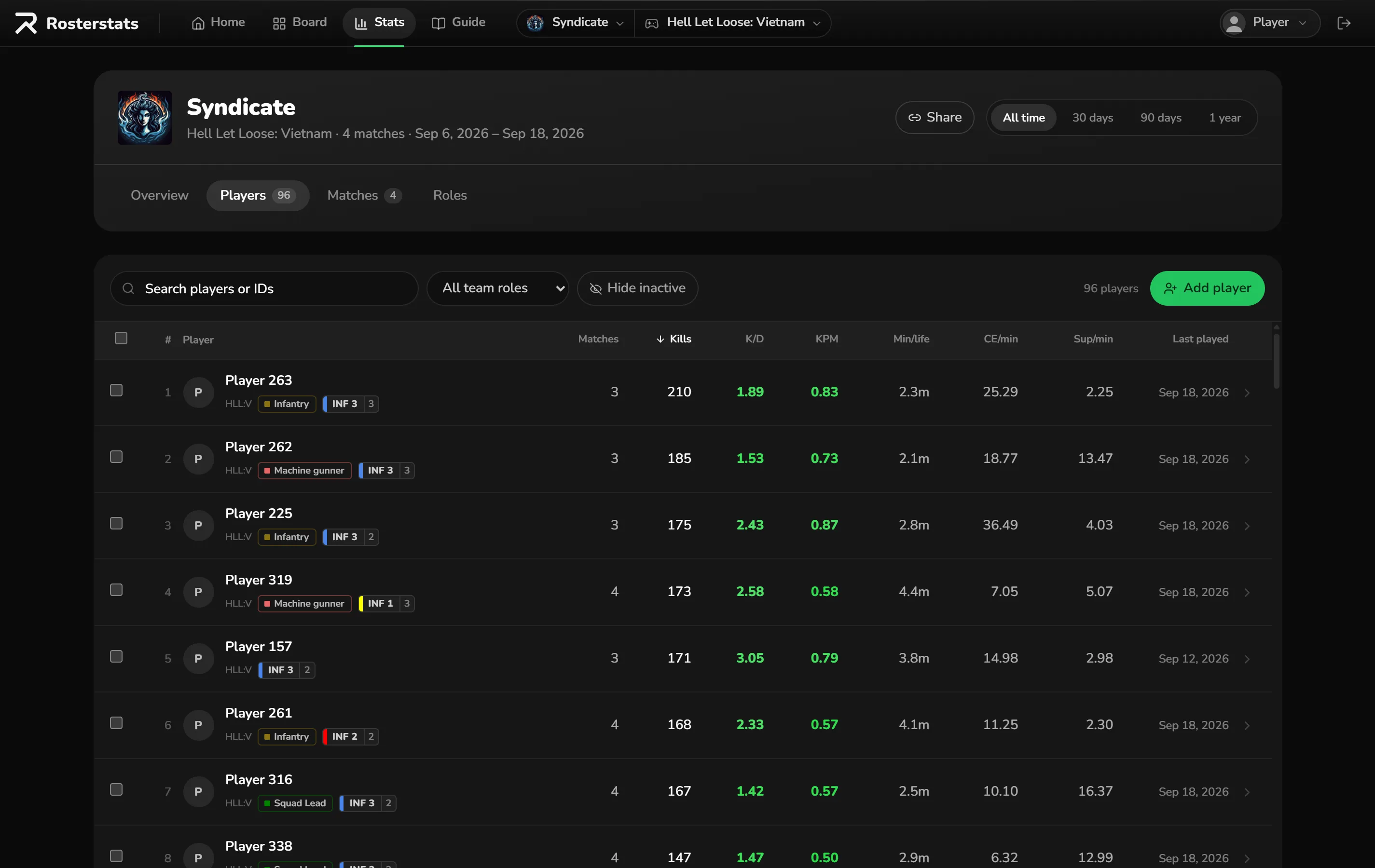This screenshot has height=868, width=1375.
Task: Click Player 157 avatar circle
Action: point(198,658)
